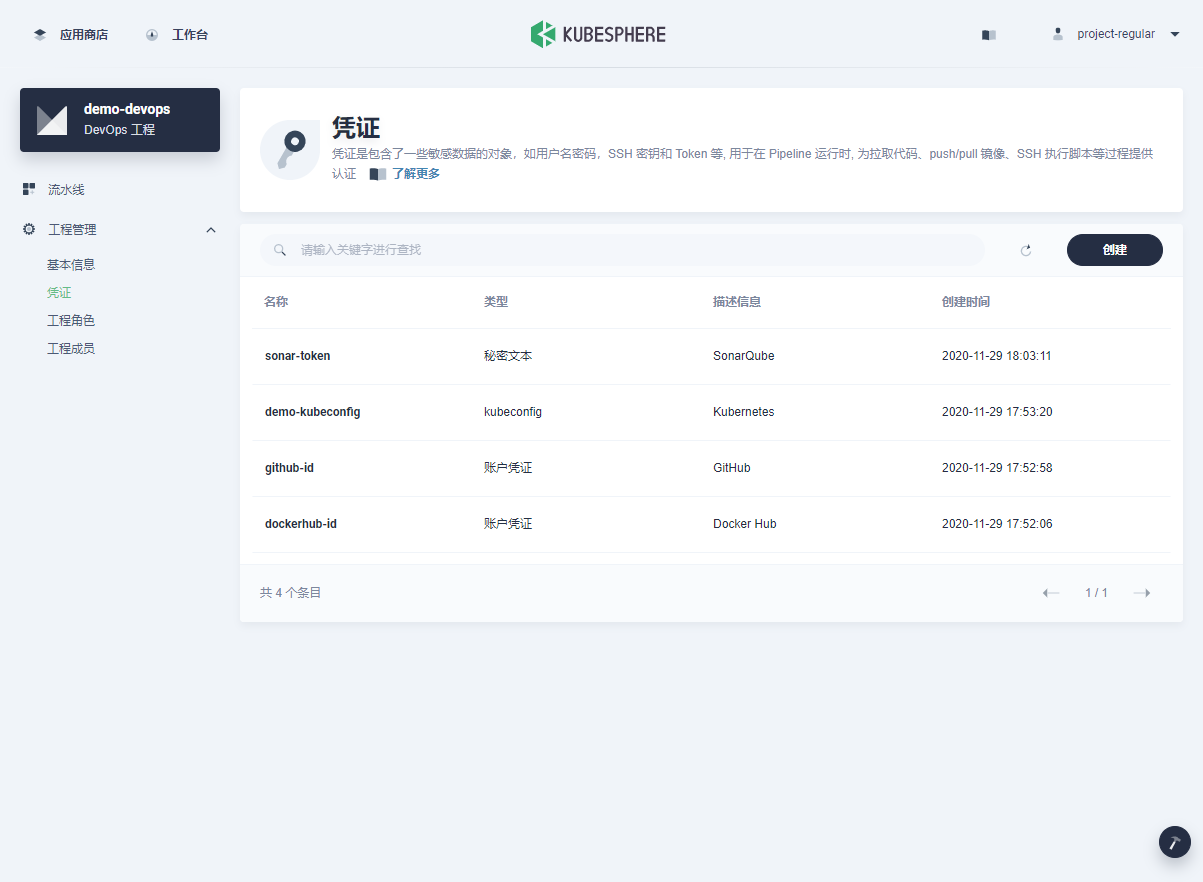This screenshot has height=882, width=1203.
Task: Click the user avatar icon near project-regular
Action: 1057,33
